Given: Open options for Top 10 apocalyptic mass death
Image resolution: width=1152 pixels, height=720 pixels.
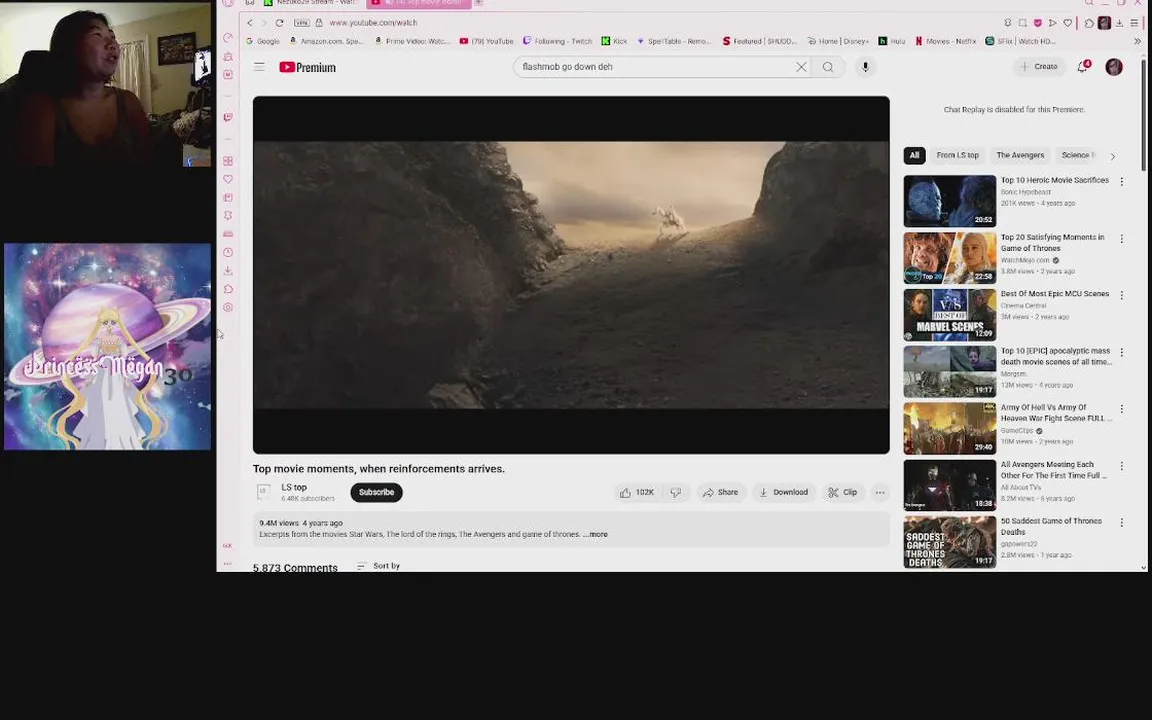Looking at the screenshot, I should coord(1121,353).
